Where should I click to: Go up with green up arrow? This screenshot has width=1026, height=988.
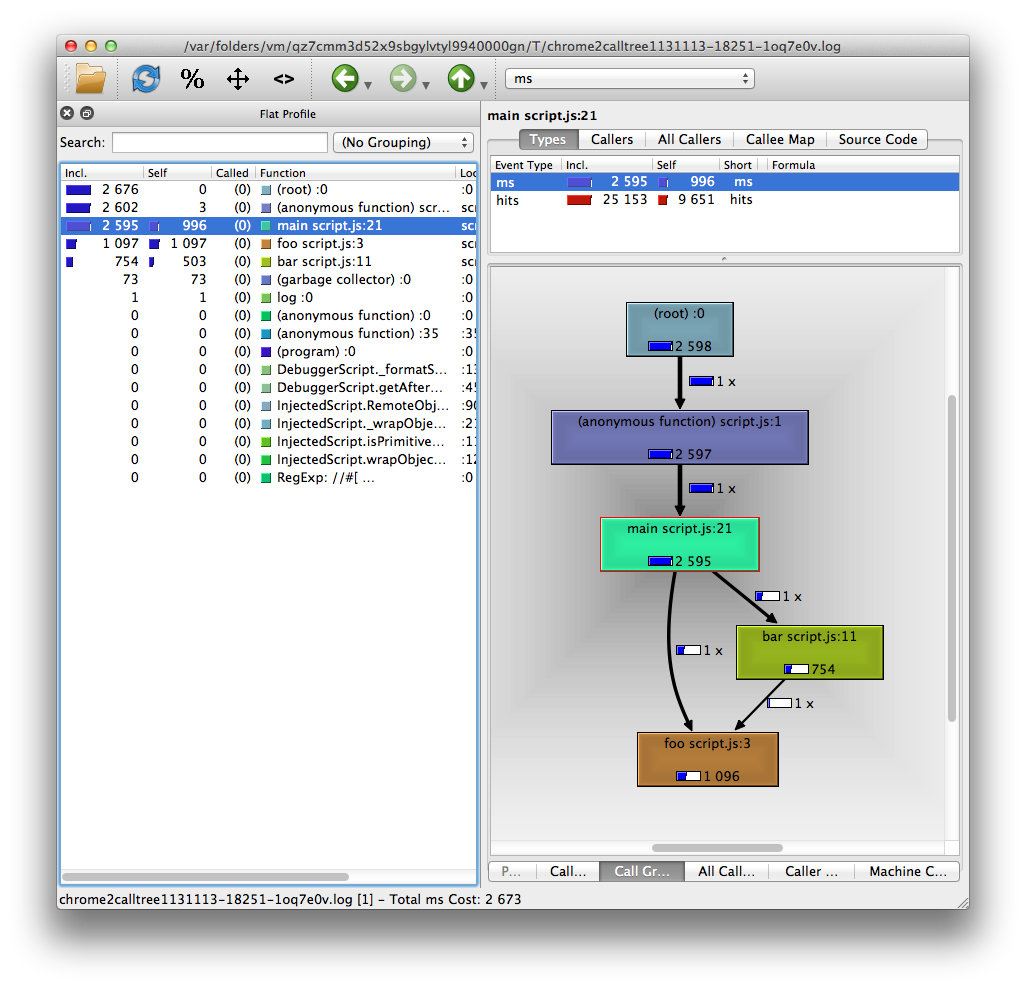(x=461, y=79)
